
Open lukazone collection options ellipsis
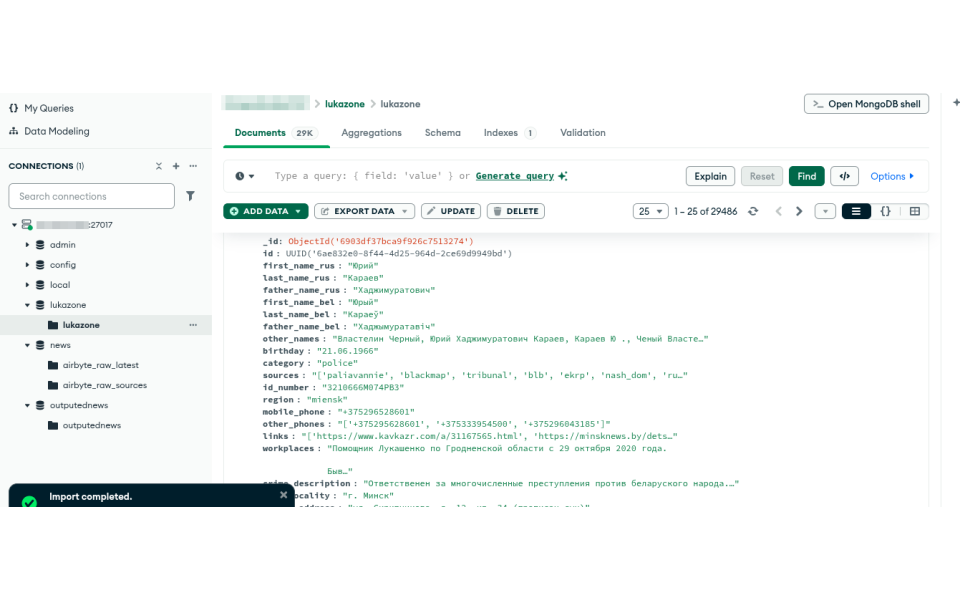tap(193, 325)
